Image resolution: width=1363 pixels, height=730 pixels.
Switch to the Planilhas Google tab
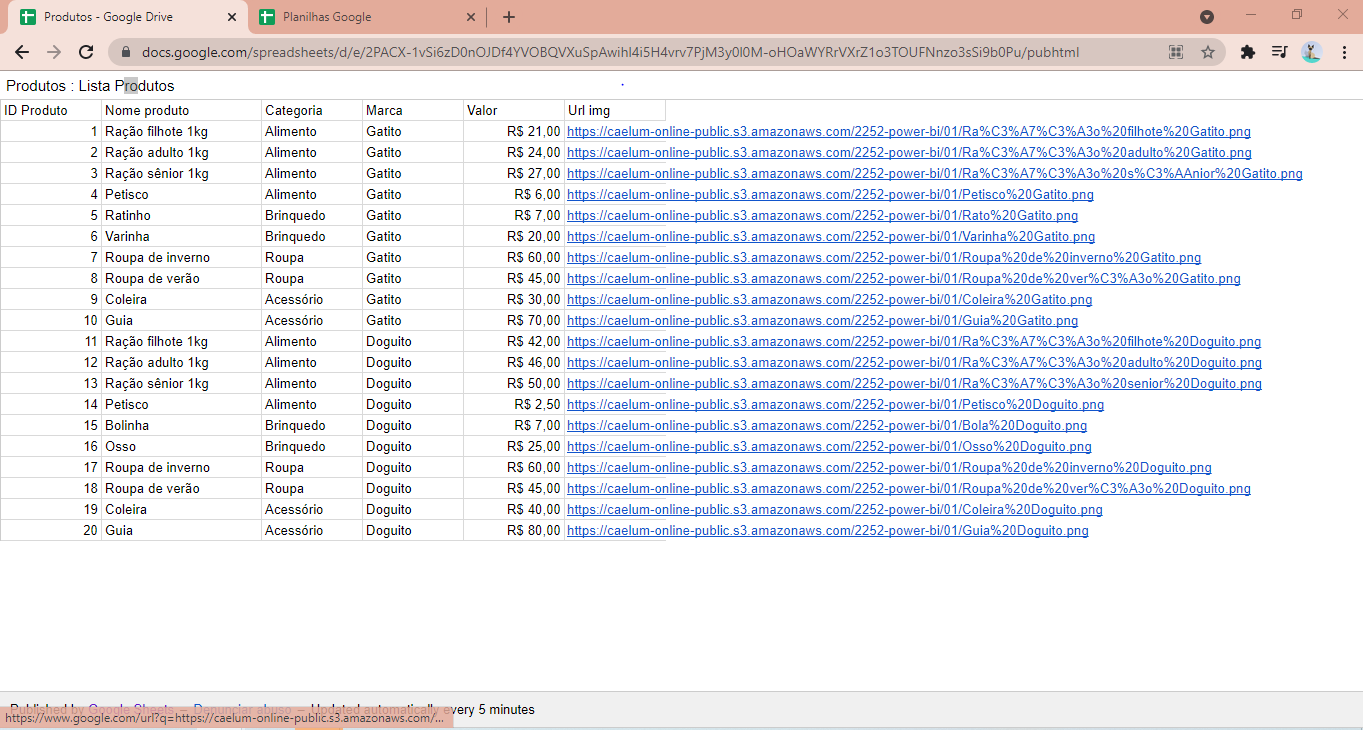coord(367,17)
